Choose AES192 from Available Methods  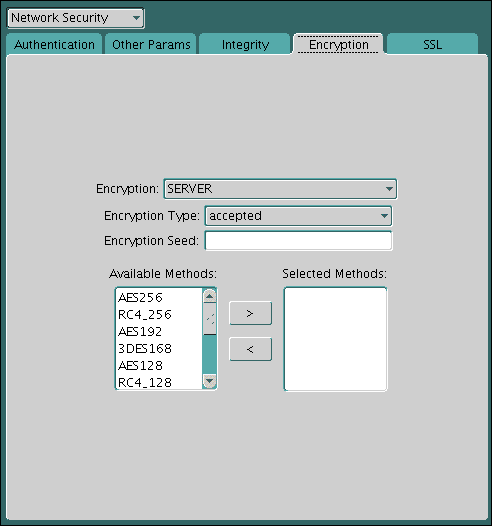coord(159,332)
